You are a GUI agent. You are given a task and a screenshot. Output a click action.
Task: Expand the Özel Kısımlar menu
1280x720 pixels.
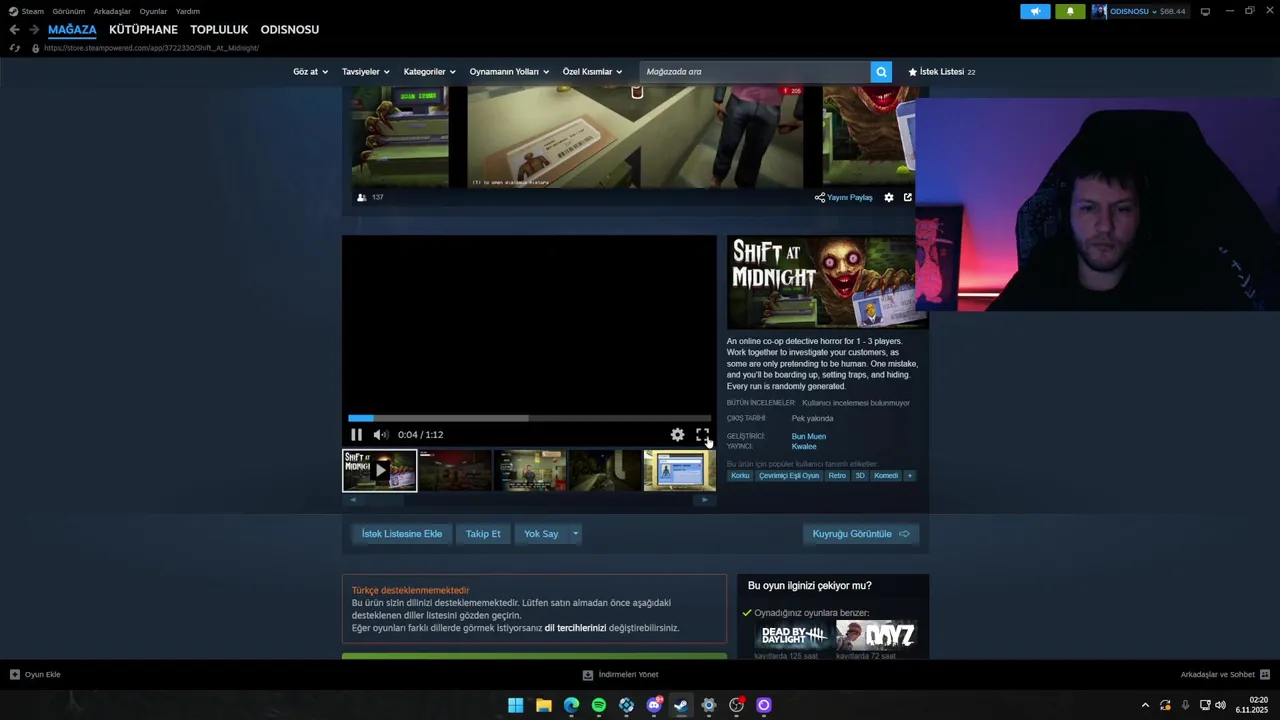[x=592, y=72]
